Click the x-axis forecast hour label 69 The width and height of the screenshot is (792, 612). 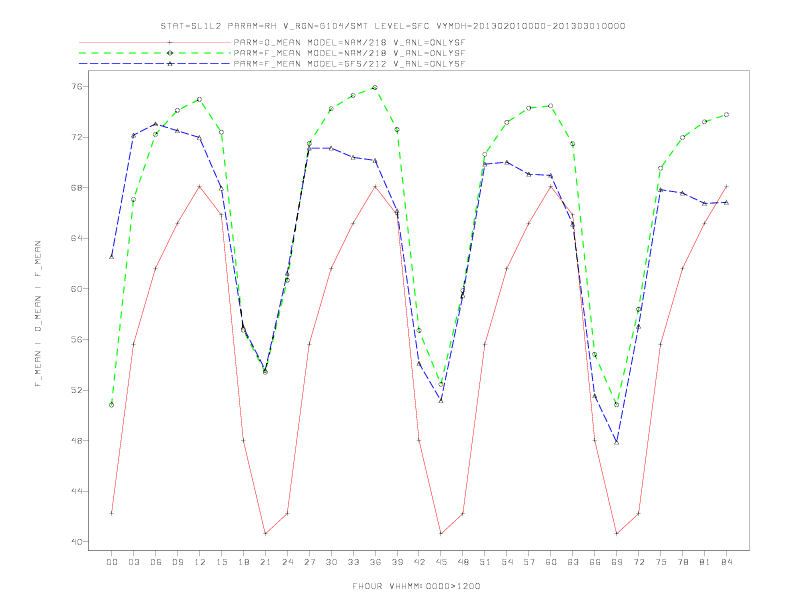[x=617, y=562]
